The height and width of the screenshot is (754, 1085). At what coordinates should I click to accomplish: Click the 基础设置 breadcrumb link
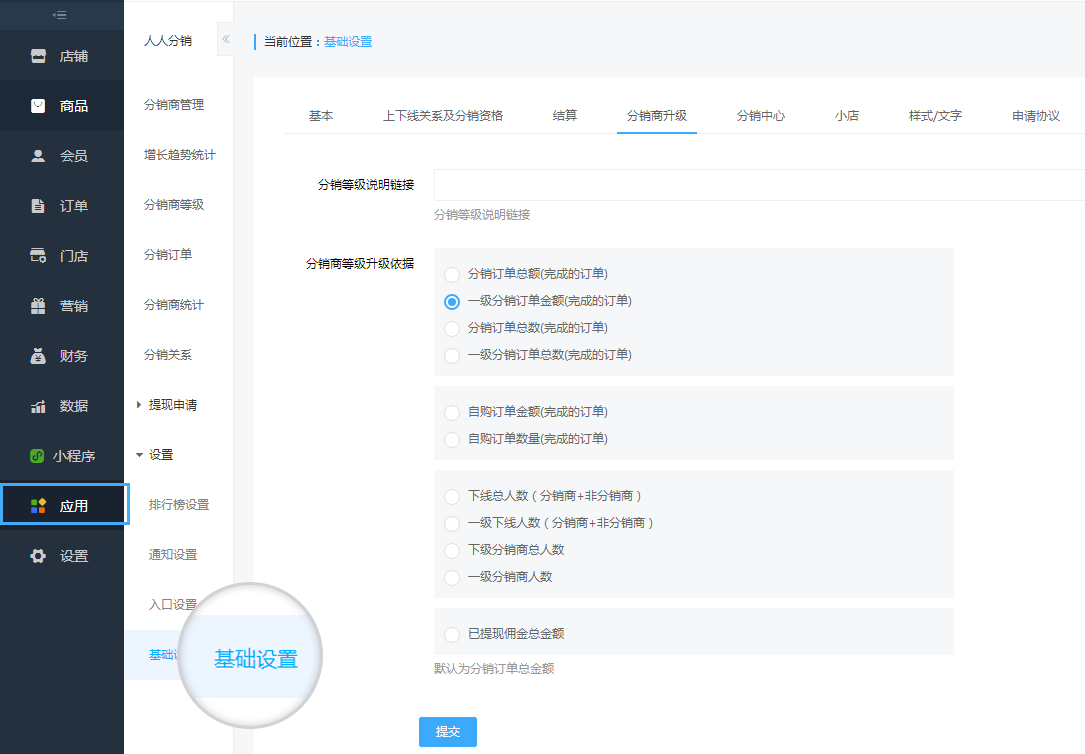pyautogui.click(x=348, y=42)
